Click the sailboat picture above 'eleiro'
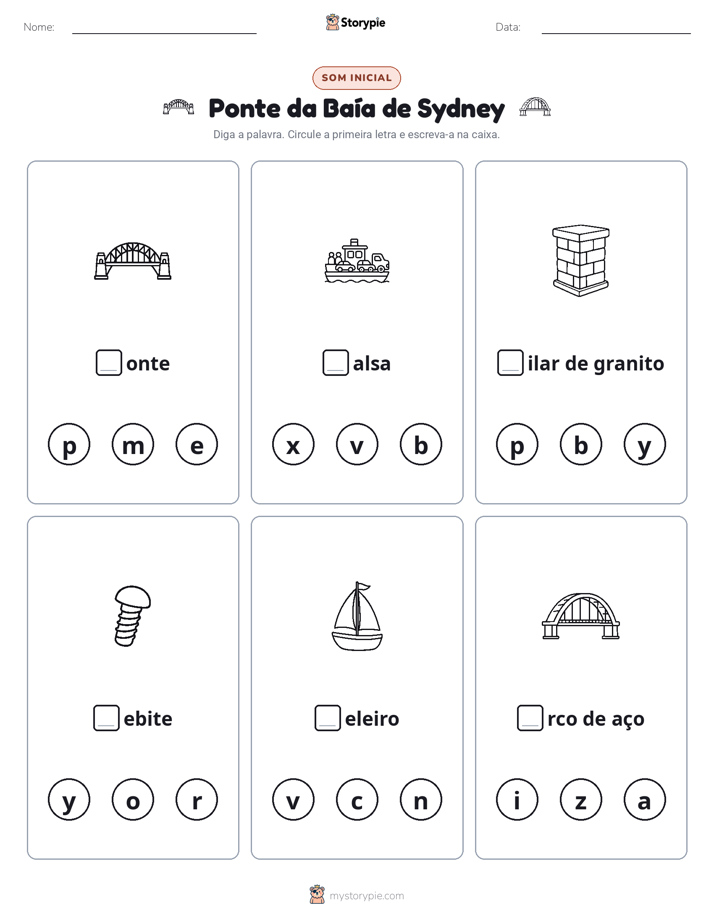This screenshot has height=924, width=714. (x=357, y=616)
